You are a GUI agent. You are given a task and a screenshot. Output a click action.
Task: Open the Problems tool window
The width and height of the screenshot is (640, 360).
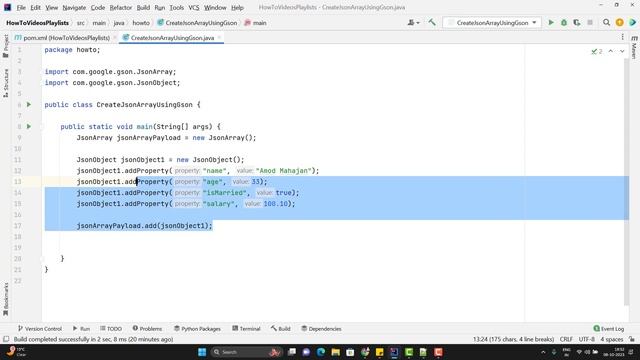point(147,329)
